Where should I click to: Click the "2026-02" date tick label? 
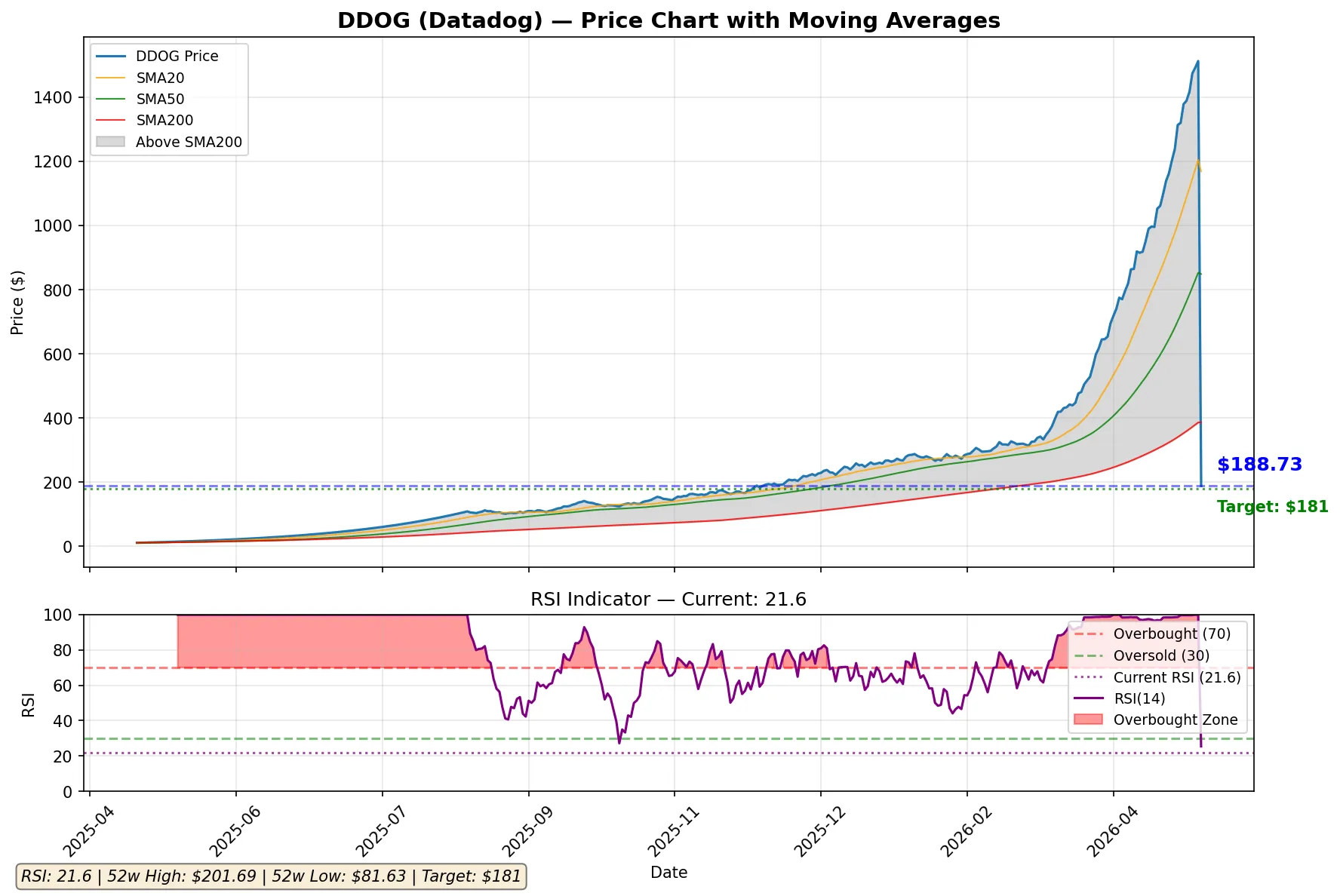point(967,831)
